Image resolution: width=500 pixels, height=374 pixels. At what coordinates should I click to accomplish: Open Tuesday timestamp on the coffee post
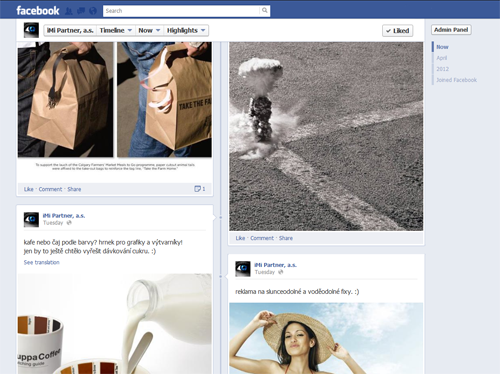(53, 223)
